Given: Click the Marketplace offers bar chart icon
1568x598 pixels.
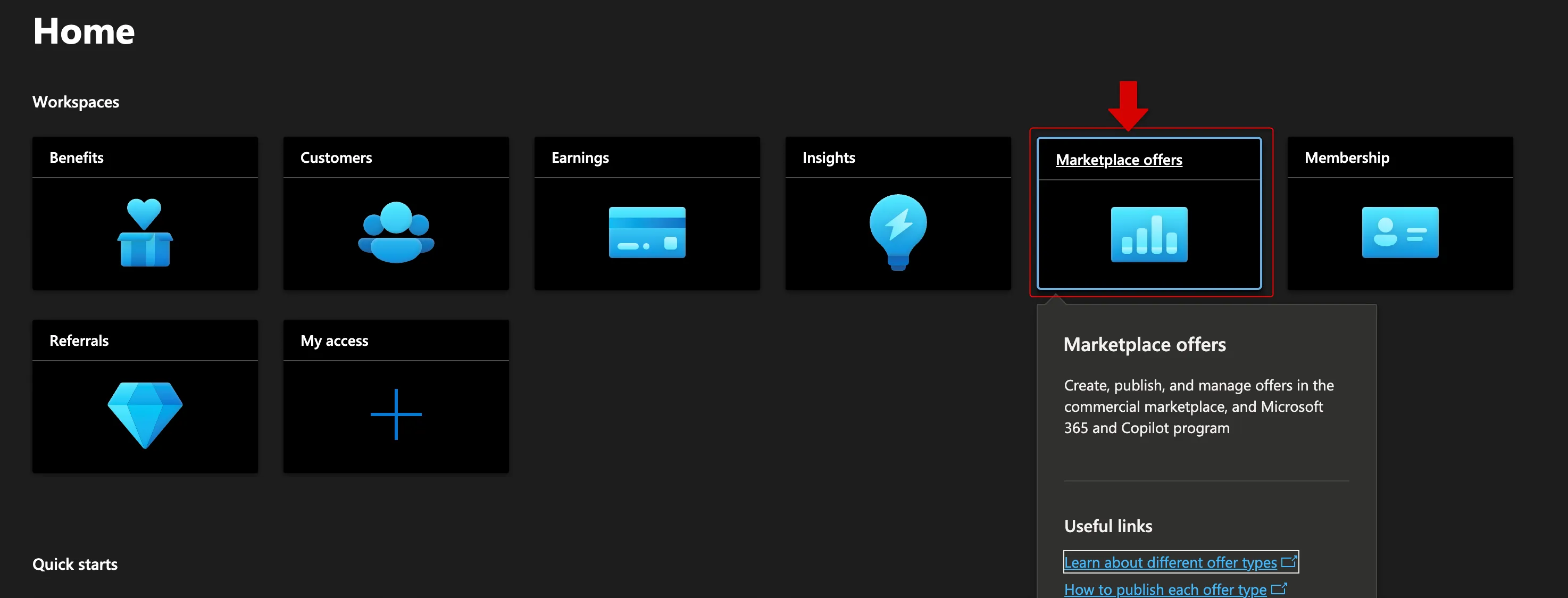Looking at the screenshot, I should pos(1149,235).
